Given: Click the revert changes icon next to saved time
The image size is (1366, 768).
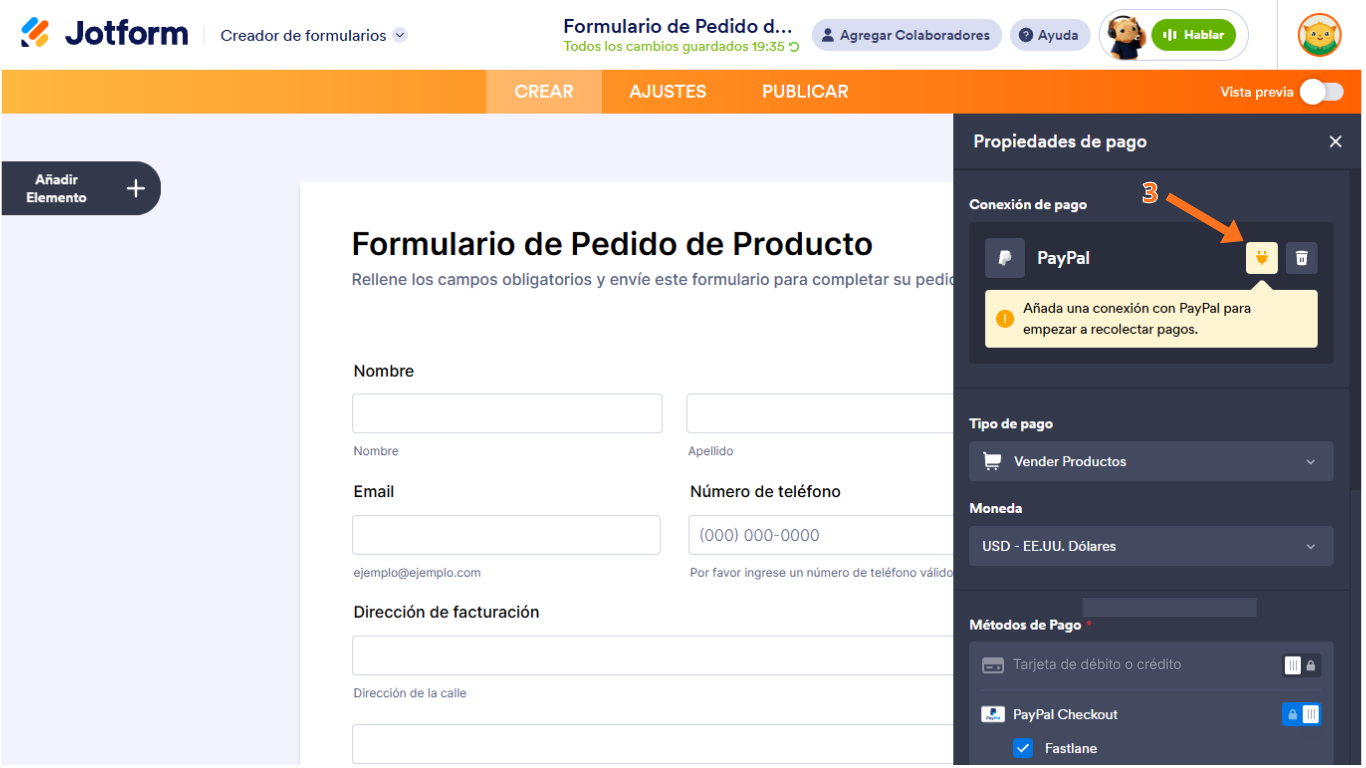Looking at the screenshot, I should pyautogui.click(x=795, y=47).
